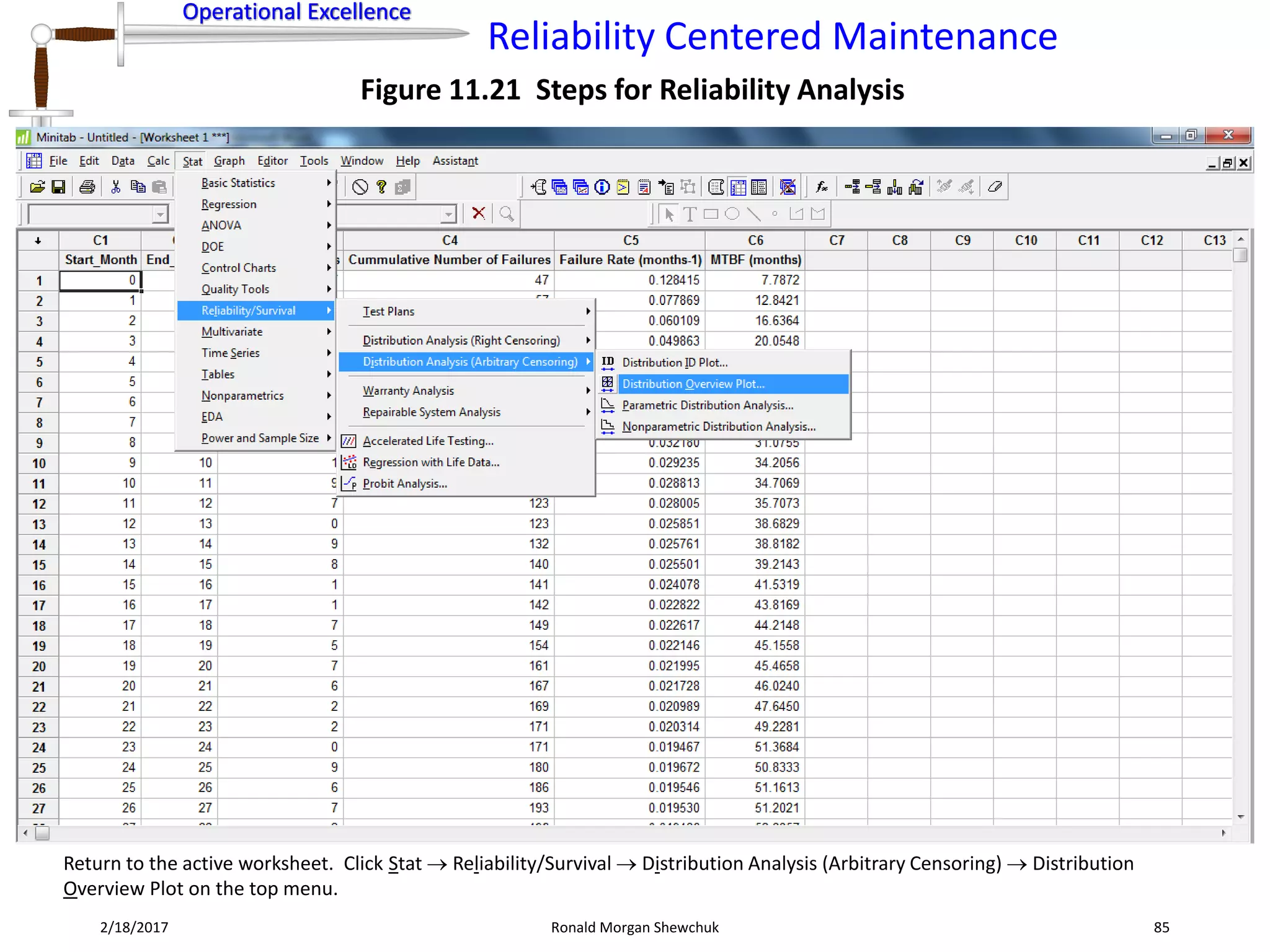Expand the Test Plans submenu
The image size is (1270, 952).
tap(467, 312)
